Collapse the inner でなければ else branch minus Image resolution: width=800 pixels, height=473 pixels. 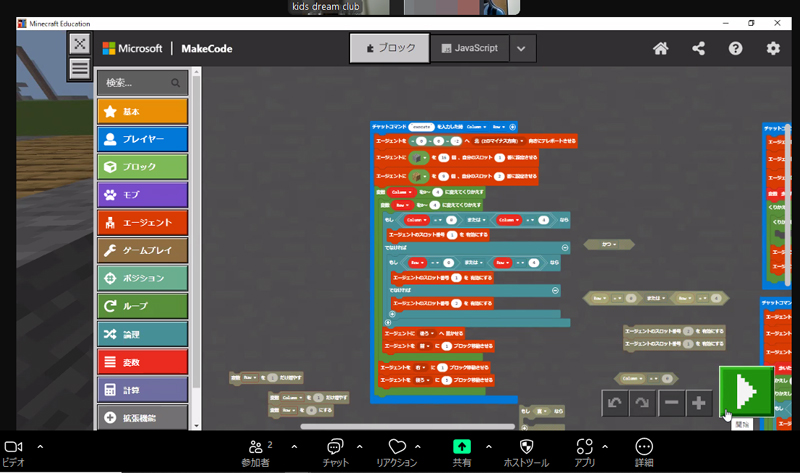click(x=555, y=290)
